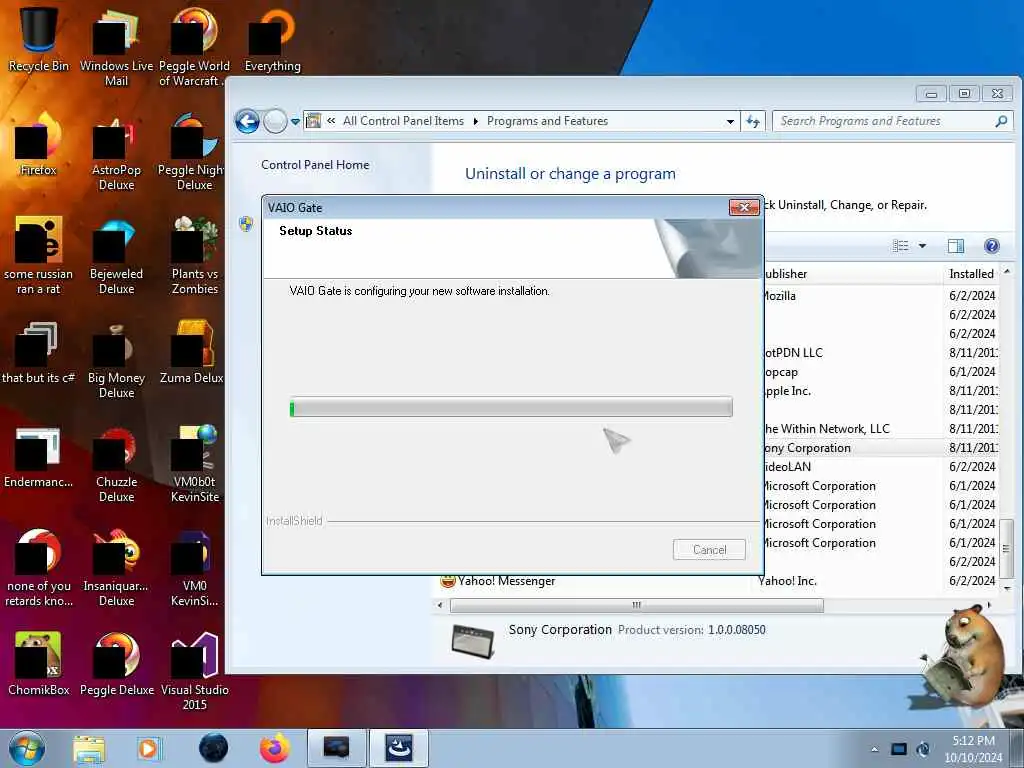The height and width of the screenshot is (768, 1024).
Task: Toggle the preview pane icon
Action: pyautogui.click(x=955, y=246)
